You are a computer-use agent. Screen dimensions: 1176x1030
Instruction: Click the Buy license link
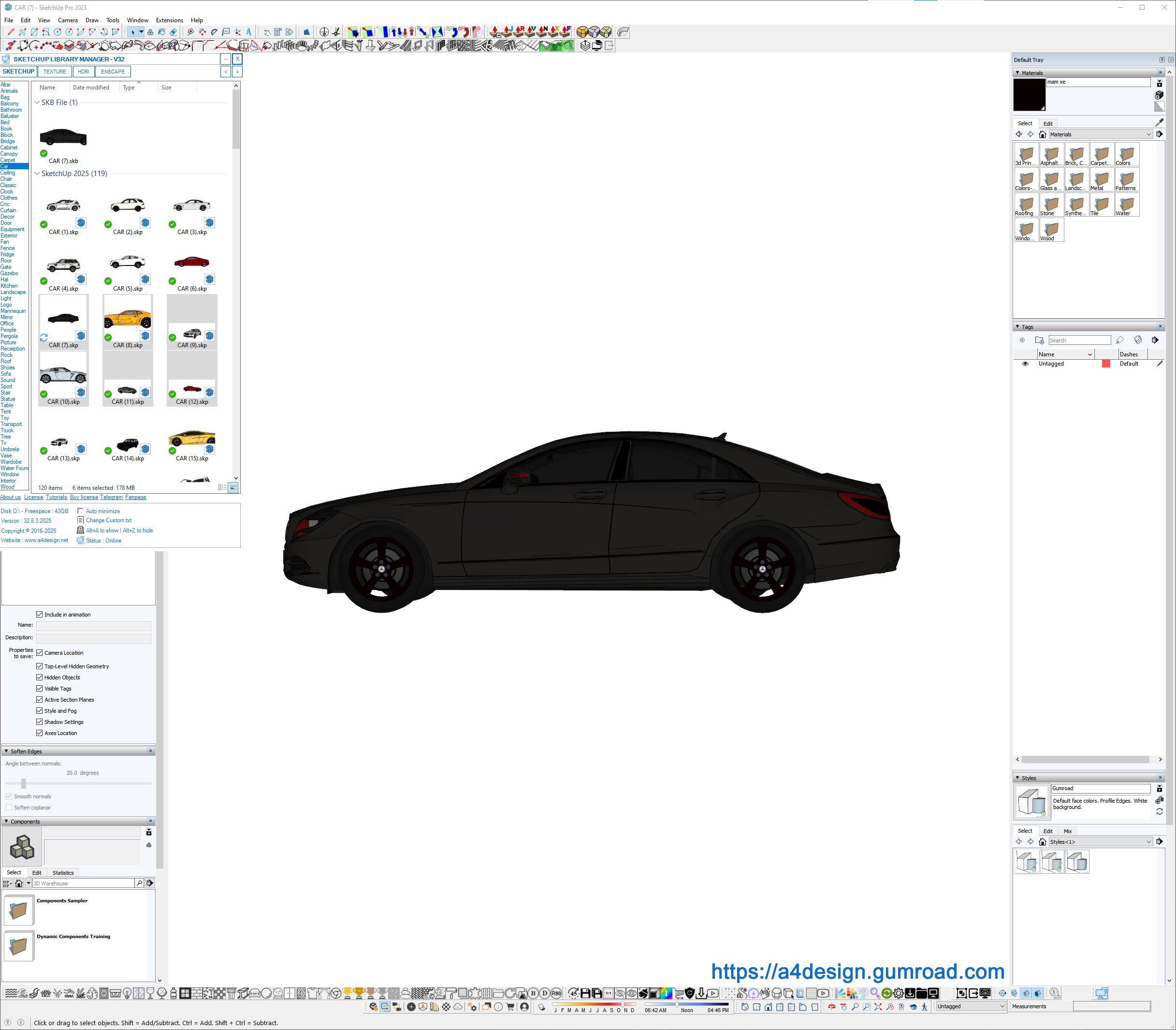[x=84, y=497]
